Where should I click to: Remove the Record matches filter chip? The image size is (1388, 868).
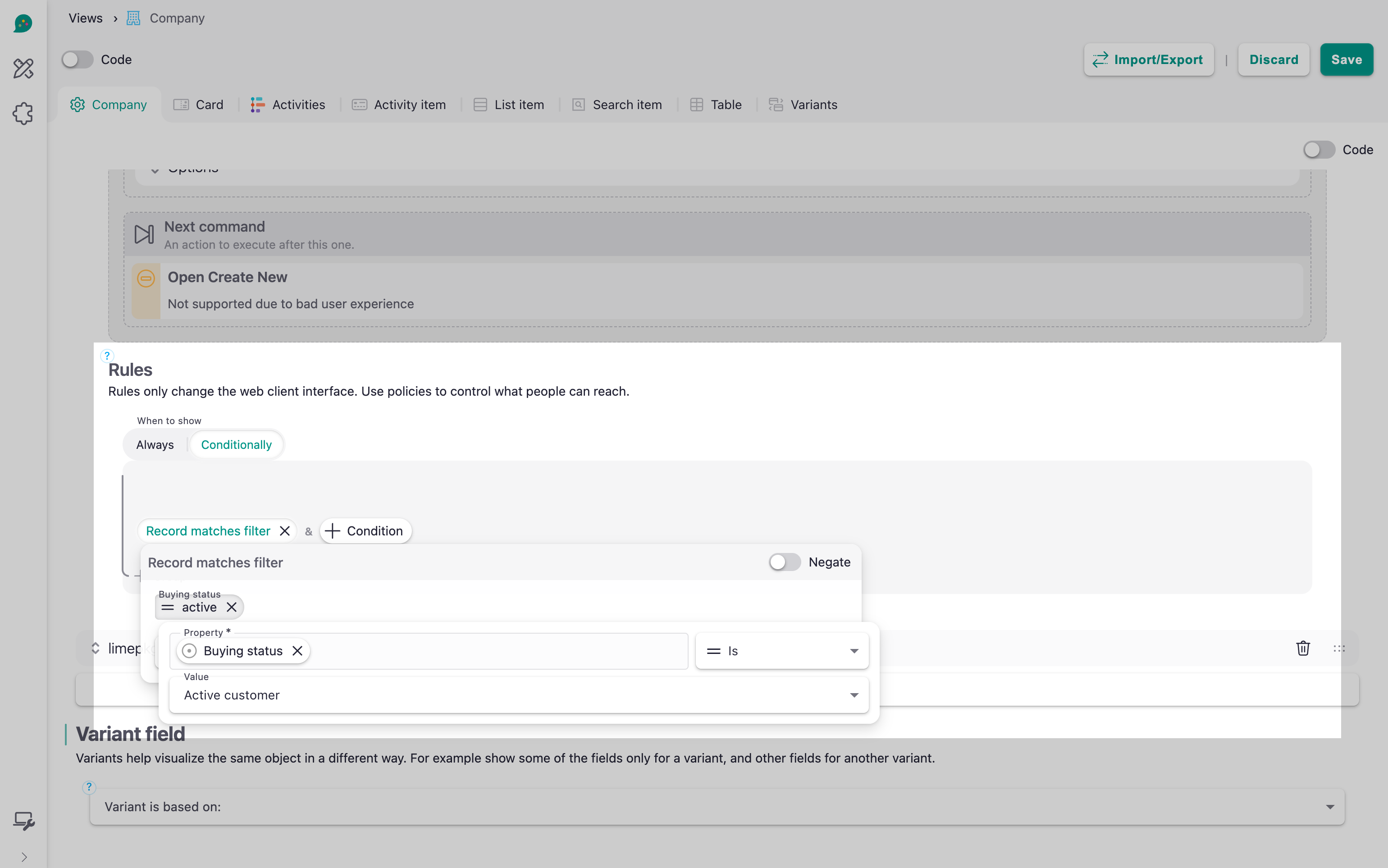tap(285, 530)
